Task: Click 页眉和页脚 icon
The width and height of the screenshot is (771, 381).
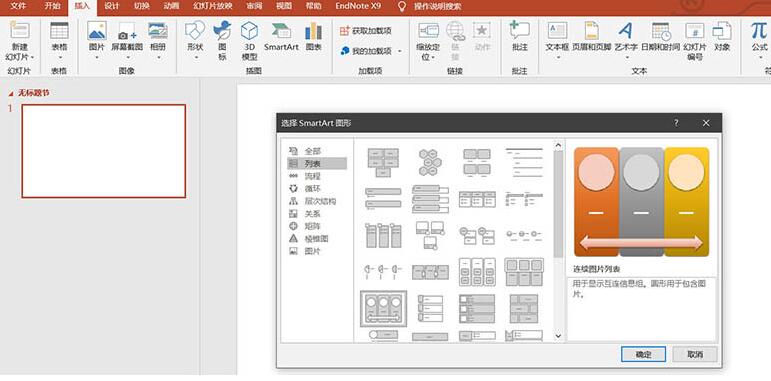Action: (x=592, y=30)
